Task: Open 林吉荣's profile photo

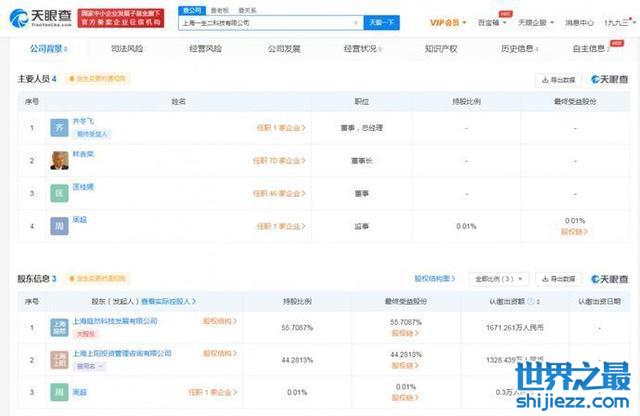Action: pos(58,160)
